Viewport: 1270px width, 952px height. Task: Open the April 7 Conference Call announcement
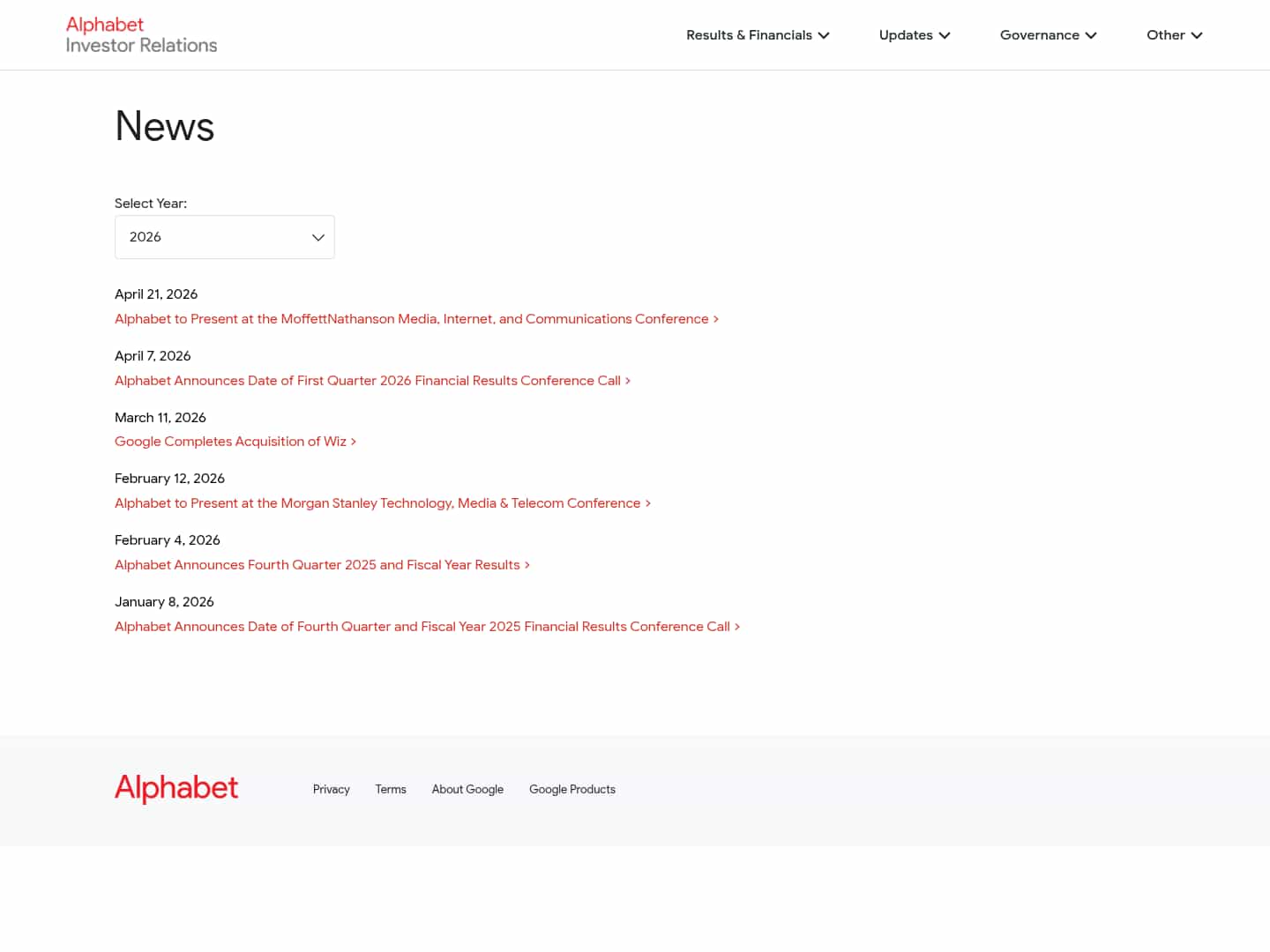367,381
